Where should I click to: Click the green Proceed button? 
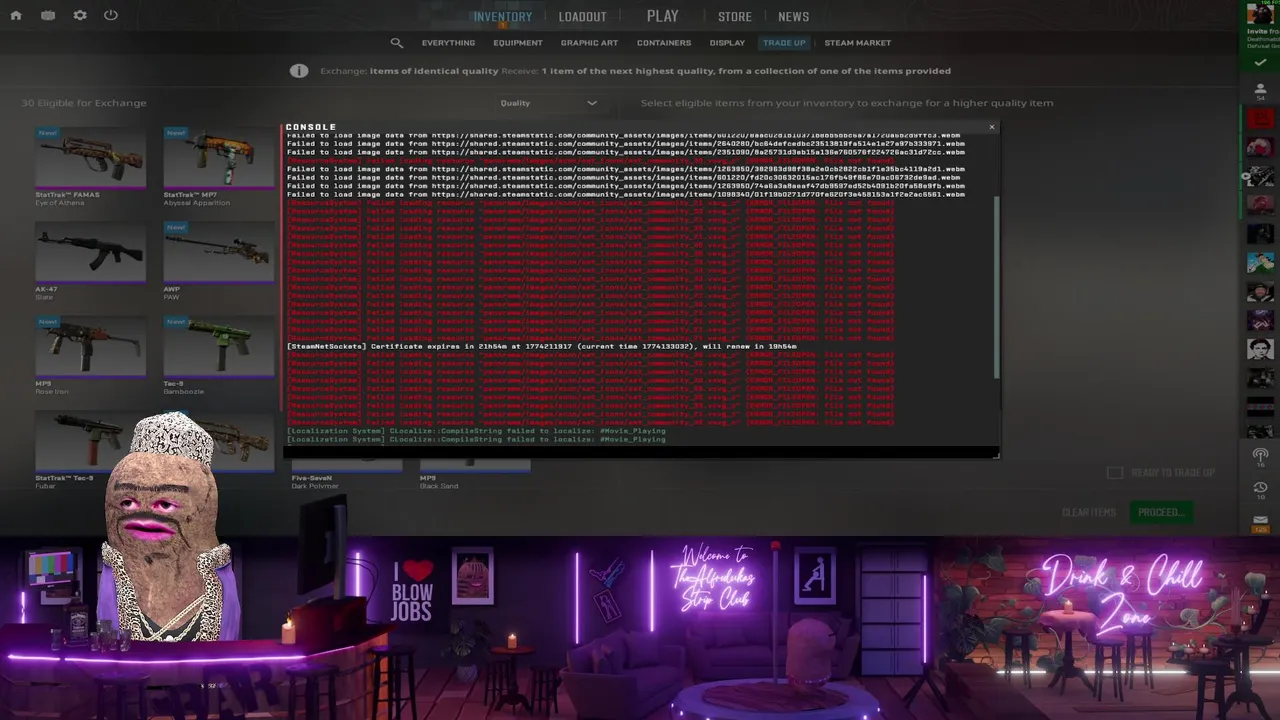tap(1160, 512)
